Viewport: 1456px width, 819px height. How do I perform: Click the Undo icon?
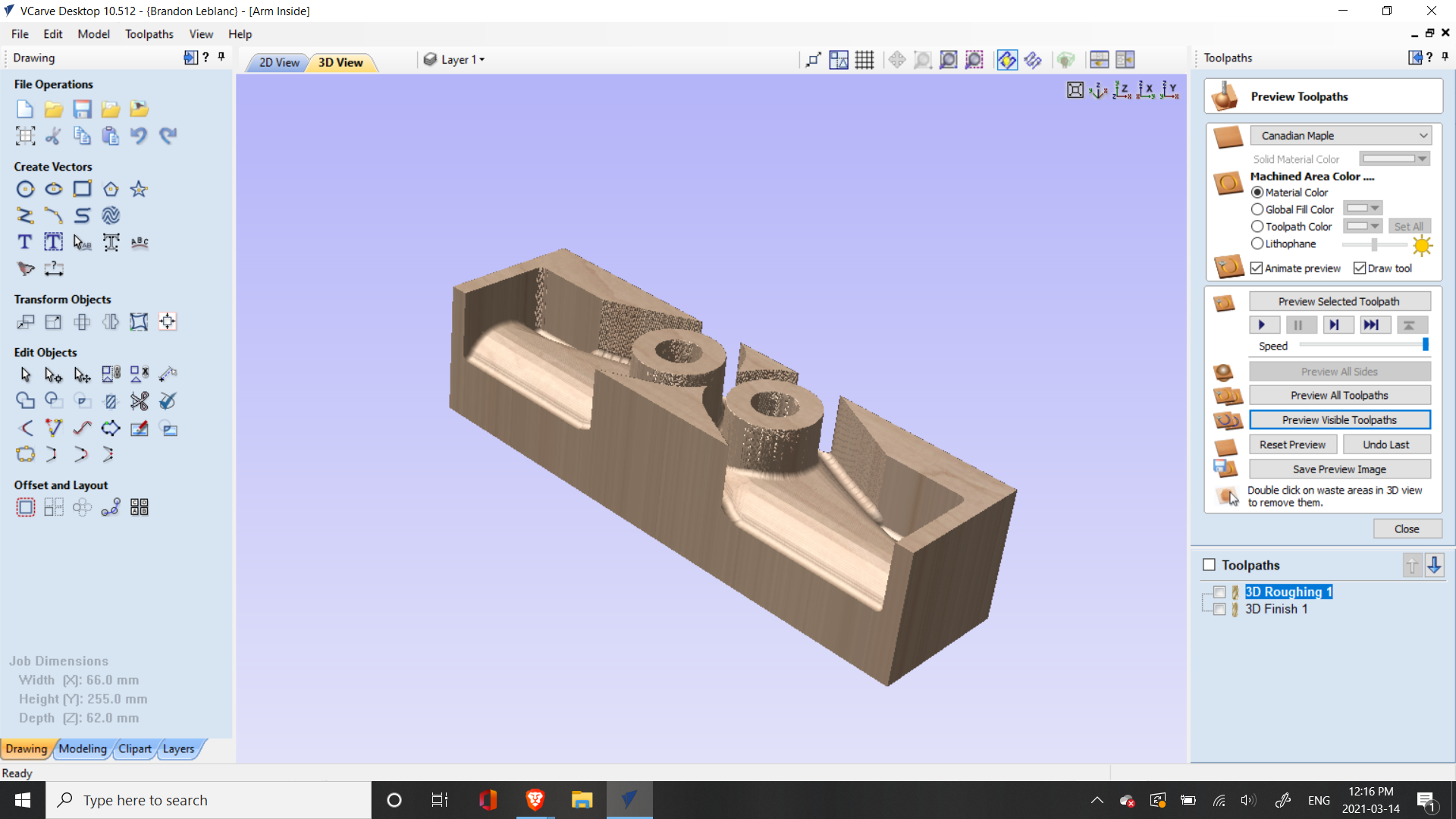tap(139, 136)
